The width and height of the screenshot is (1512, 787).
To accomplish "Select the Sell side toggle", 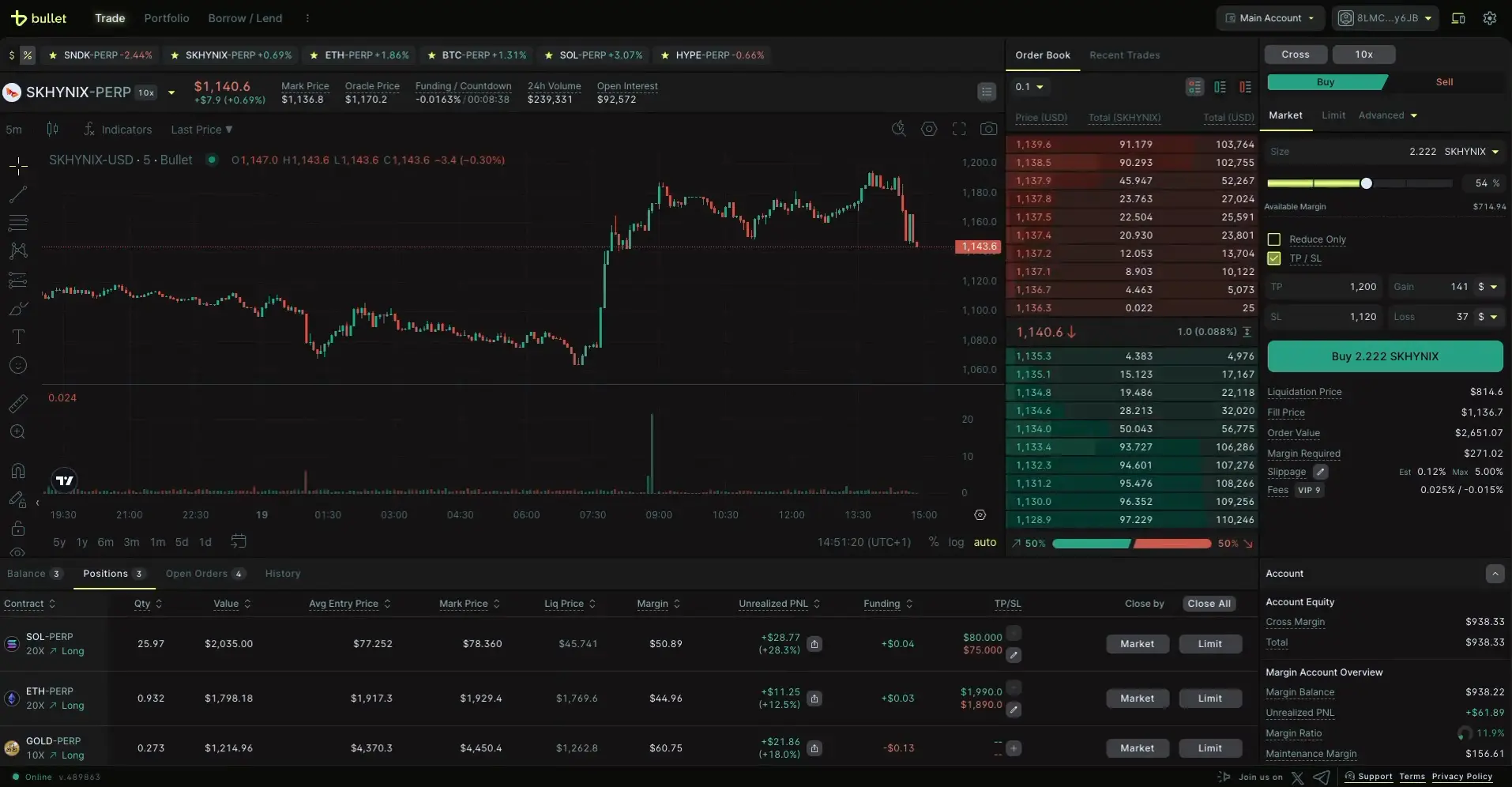I will click(x=1445, y=82).
